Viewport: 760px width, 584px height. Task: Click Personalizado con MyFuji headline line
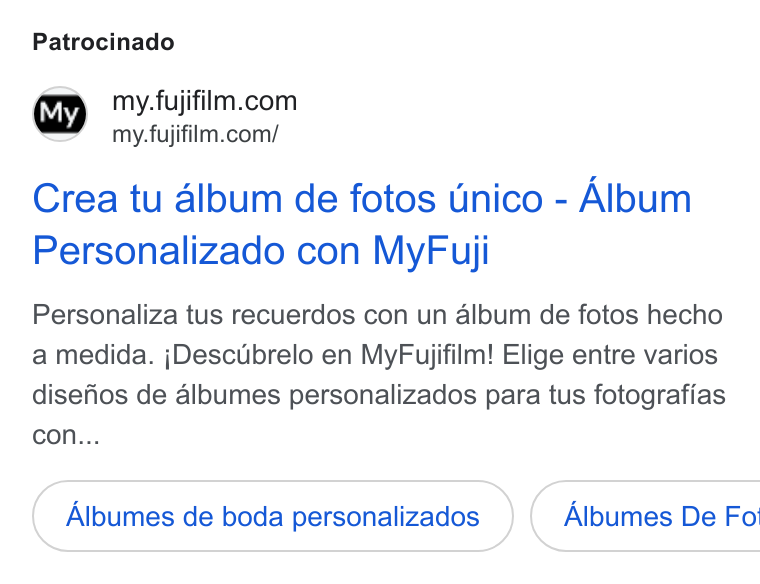click(261, 251)
